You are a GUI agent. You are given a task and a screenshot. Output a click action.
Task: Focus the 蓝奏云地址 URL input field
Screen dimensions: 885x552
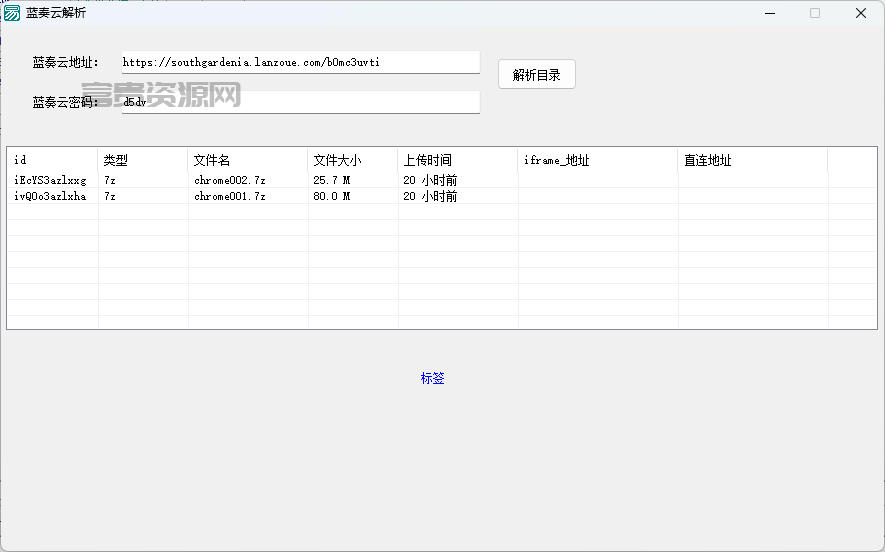point(301,62)
